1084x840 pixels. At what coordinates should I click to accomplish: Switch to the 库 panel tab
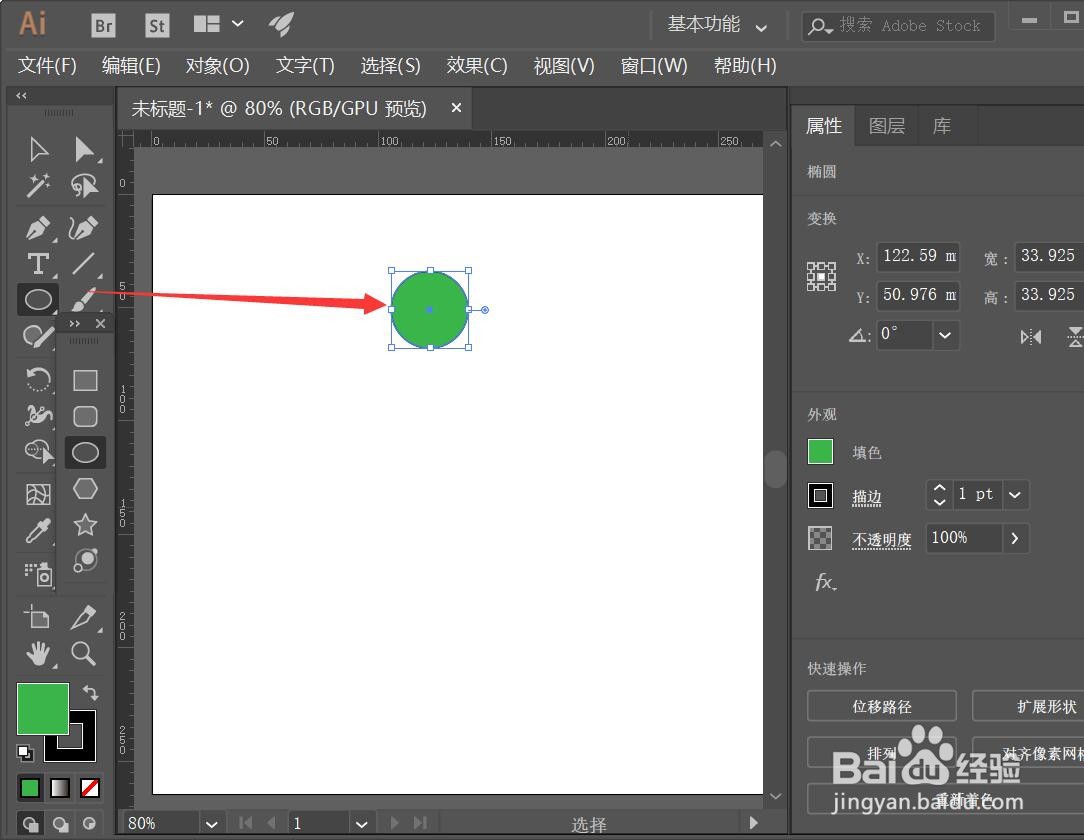pos(942,126)
